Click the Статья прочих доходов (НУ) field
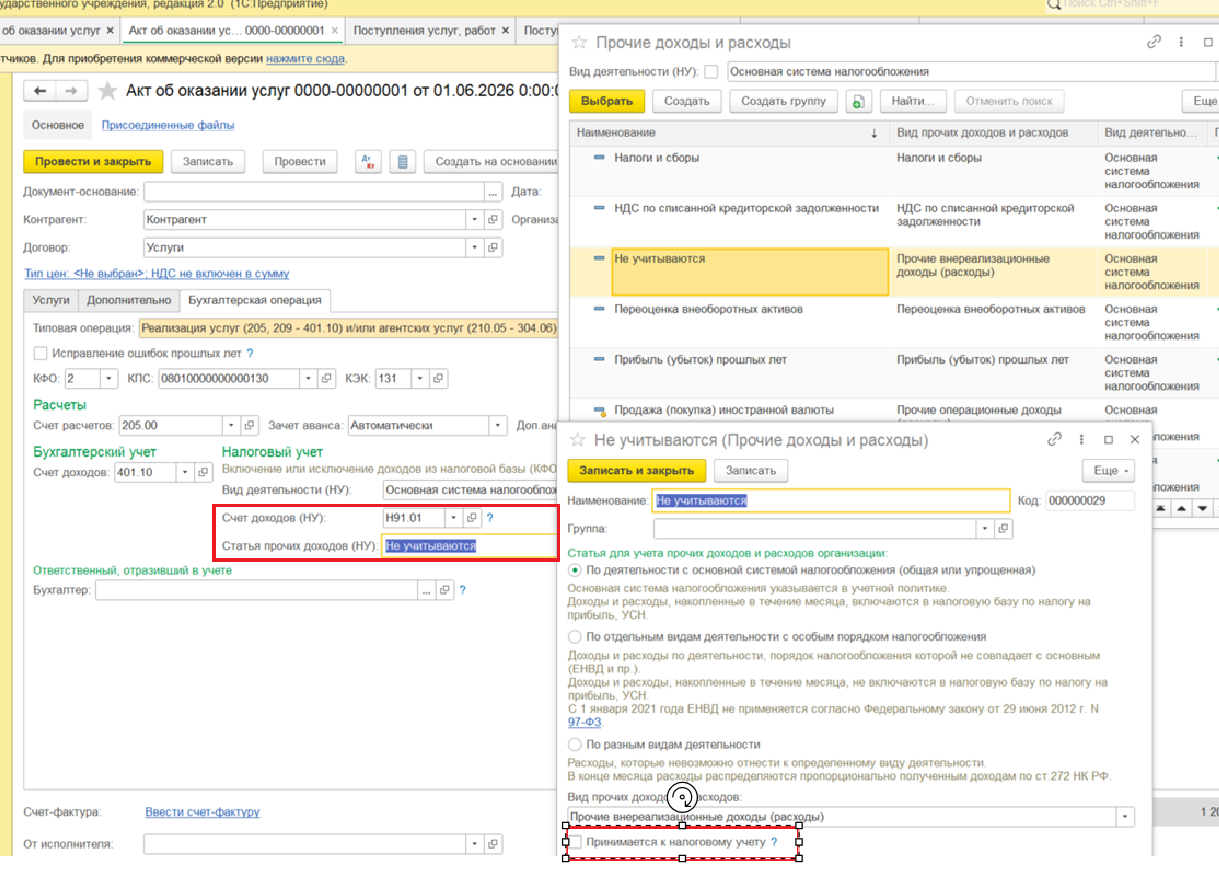This screenshot has height=875, width=1219. [x=469, y=546]
